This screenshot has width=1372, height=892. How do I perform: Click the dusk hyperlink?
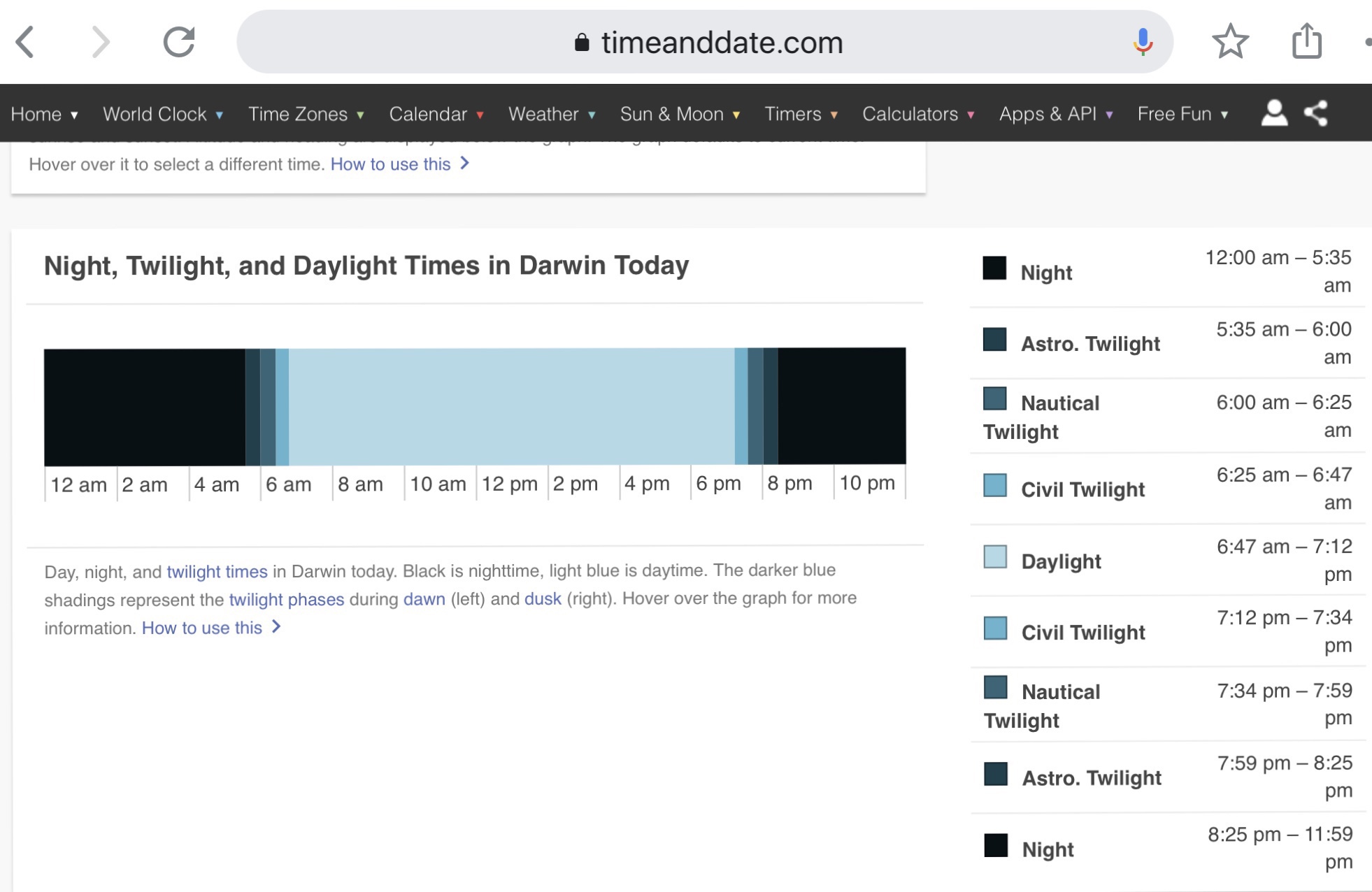543,599
